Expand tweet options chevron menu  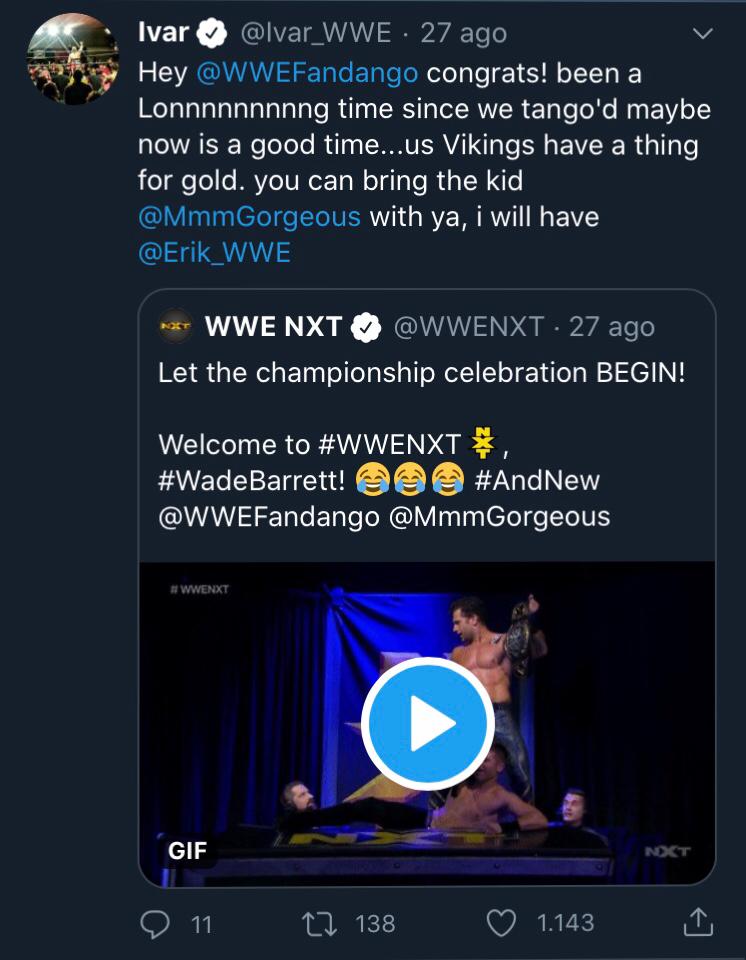click(703, 33)
